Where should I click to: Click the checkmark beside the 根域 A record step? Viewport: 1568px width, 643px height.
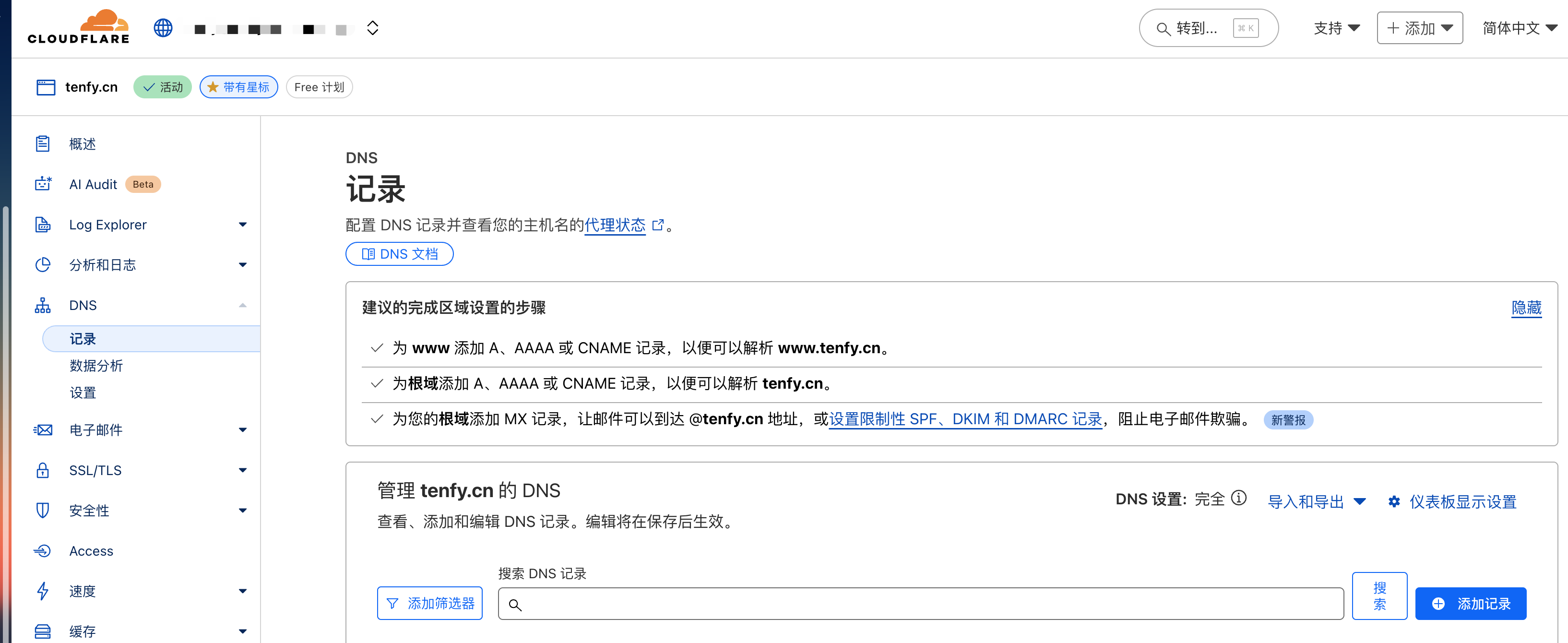(377, 383)
